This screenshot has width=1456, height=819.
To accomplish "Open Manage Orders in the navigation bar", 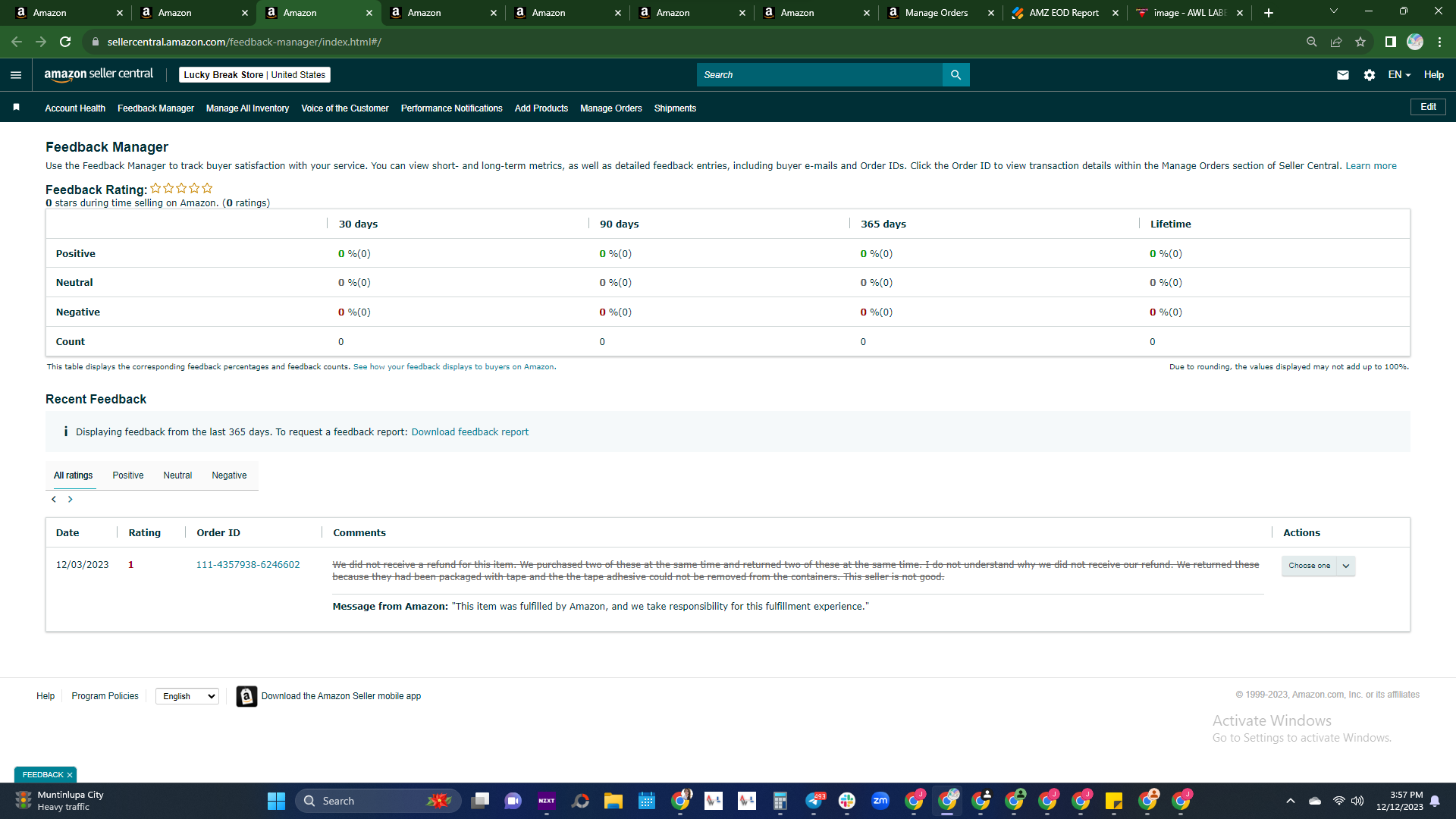I will click(x=611, y=108).
